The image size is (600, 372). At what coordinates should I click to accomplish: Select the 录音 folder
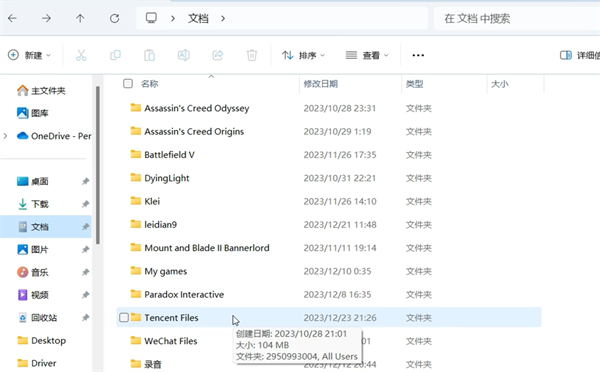pos(153,364)
